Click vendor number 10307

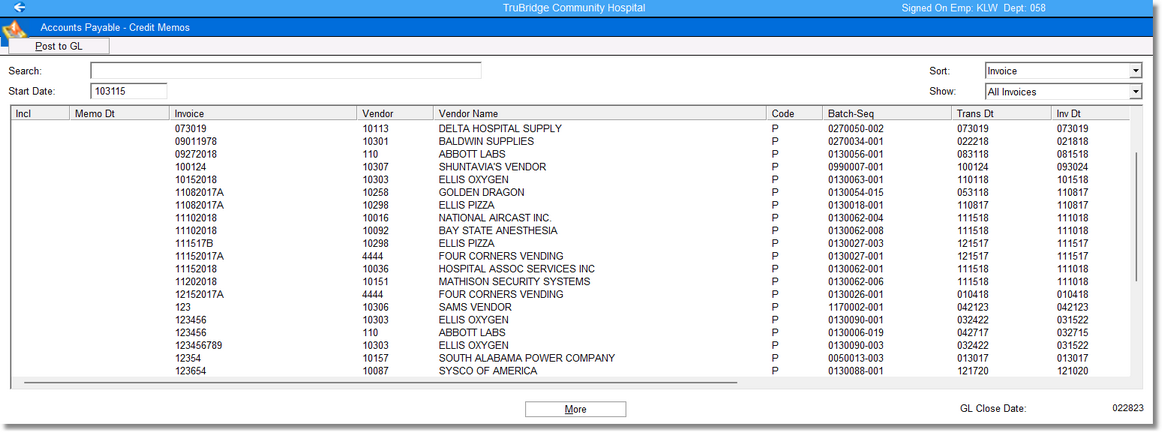pyautogui.click(x=375, y=167)
